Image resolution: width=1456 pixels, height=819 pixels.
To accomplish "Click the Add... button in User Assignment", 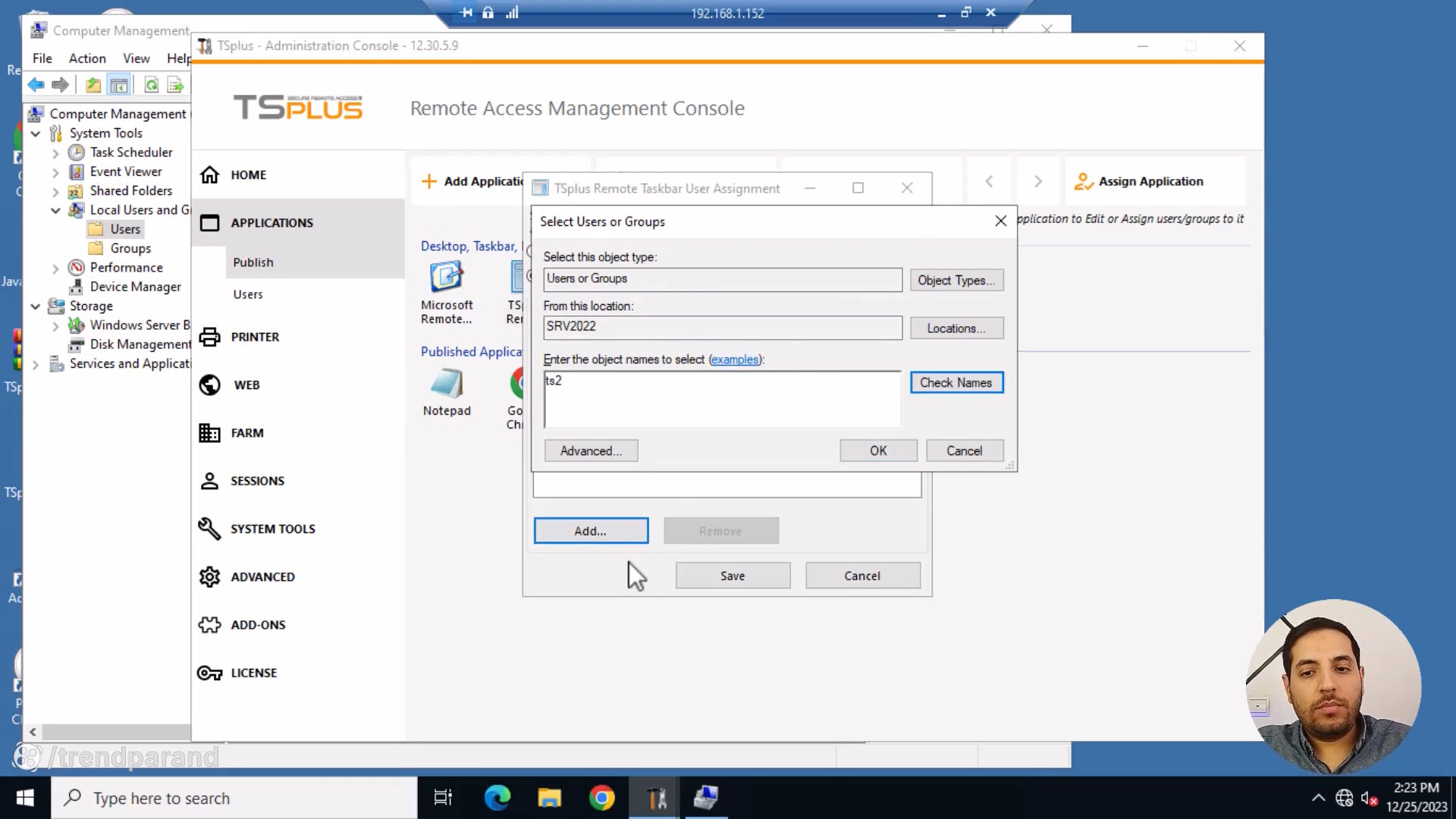I will coord(591,531).
